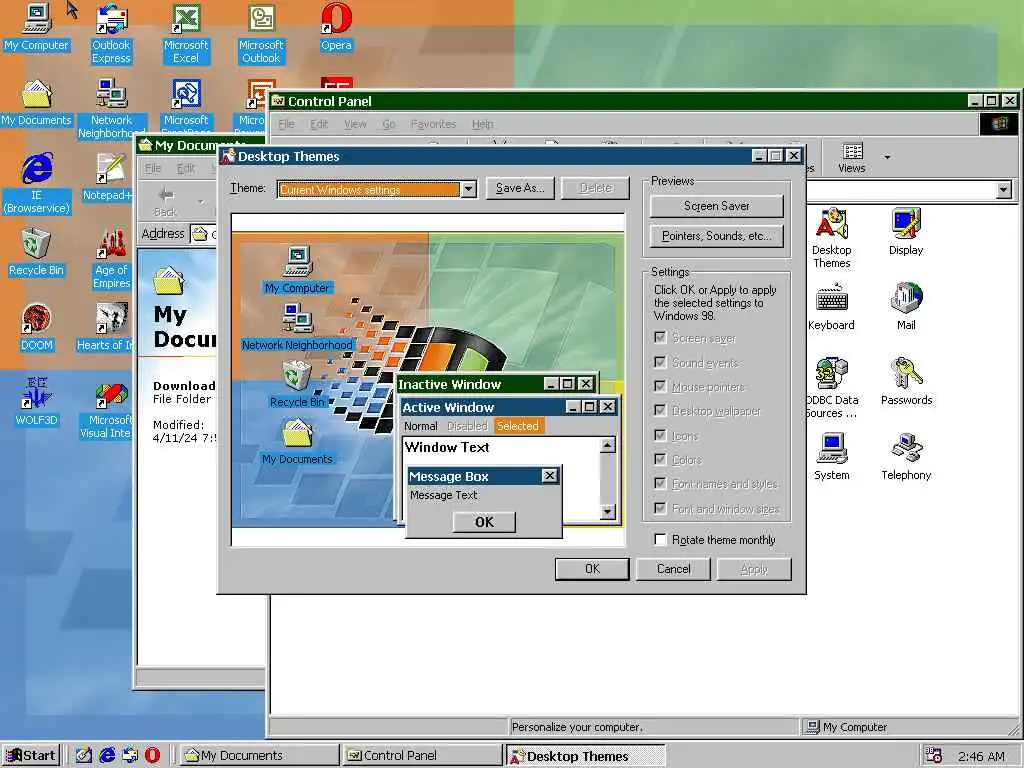Click the Back button in My Documents window
Viewport: 1024px width, 768px height.
tap(165, 202)
